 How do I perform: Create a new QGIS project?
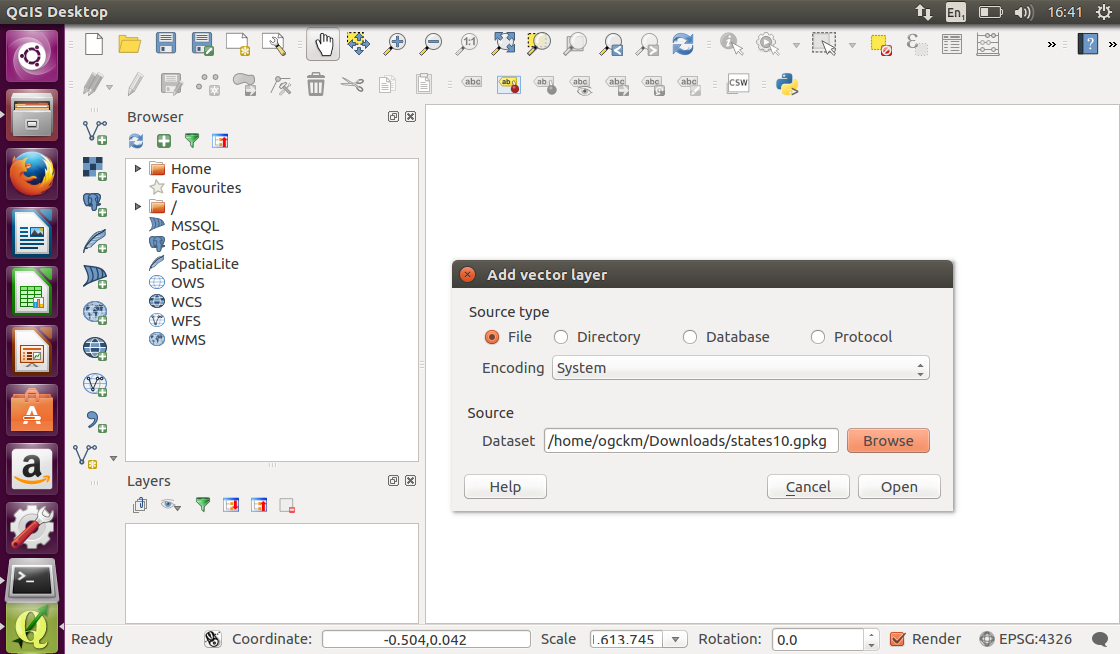(94, 44)
